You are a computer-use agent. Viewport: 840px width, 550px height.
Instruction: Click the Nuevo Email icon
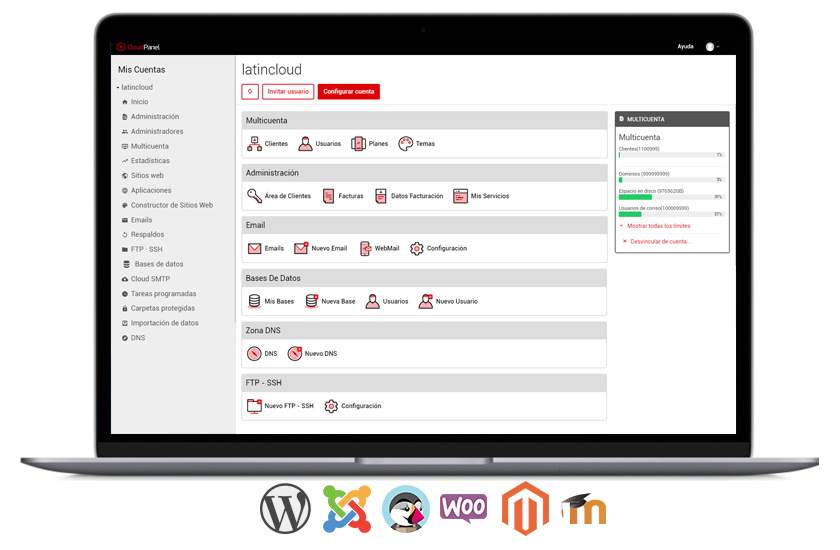(301, 248)
